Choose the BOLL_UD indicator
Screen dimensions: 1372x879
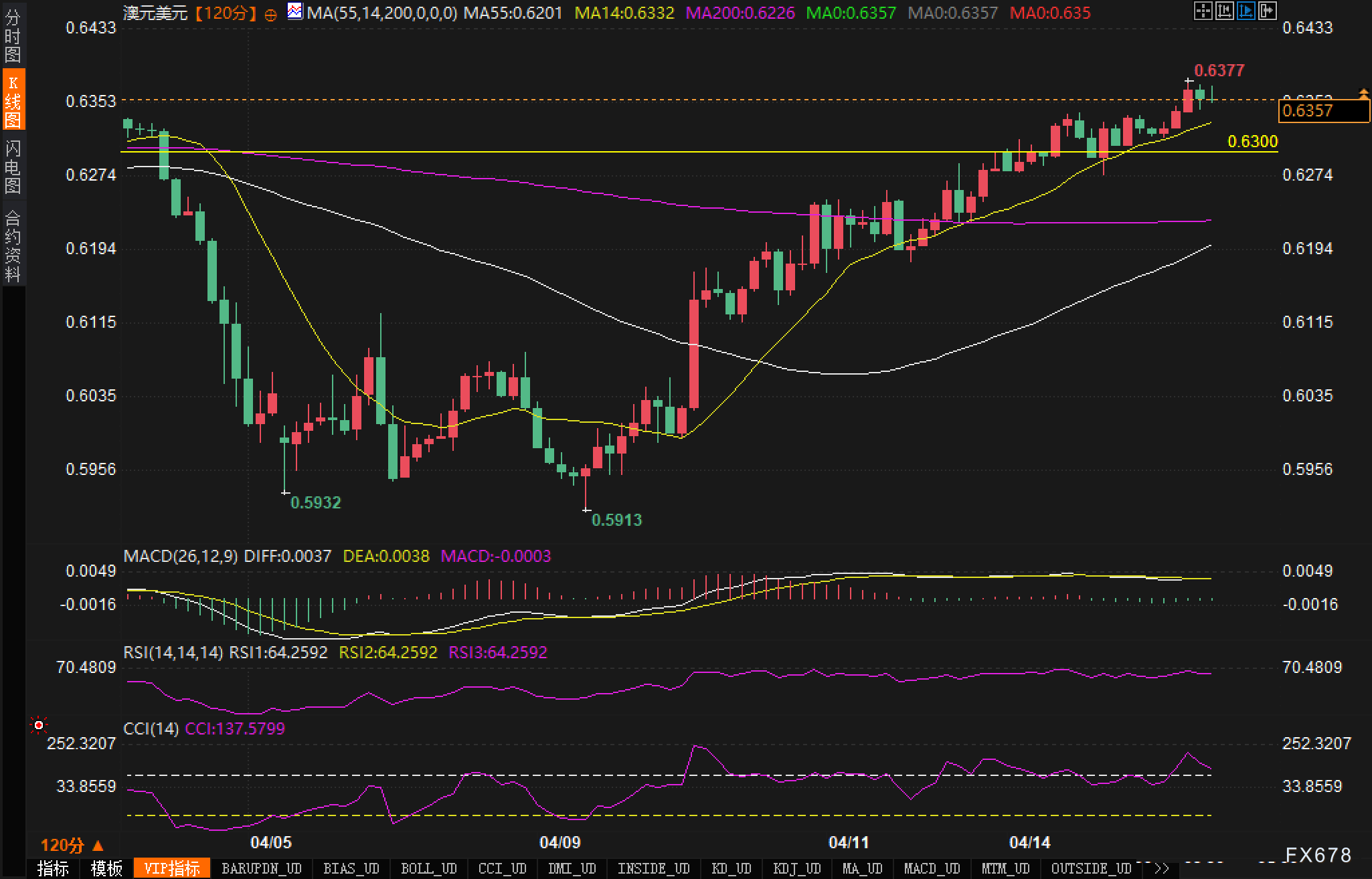click(428, 869)
